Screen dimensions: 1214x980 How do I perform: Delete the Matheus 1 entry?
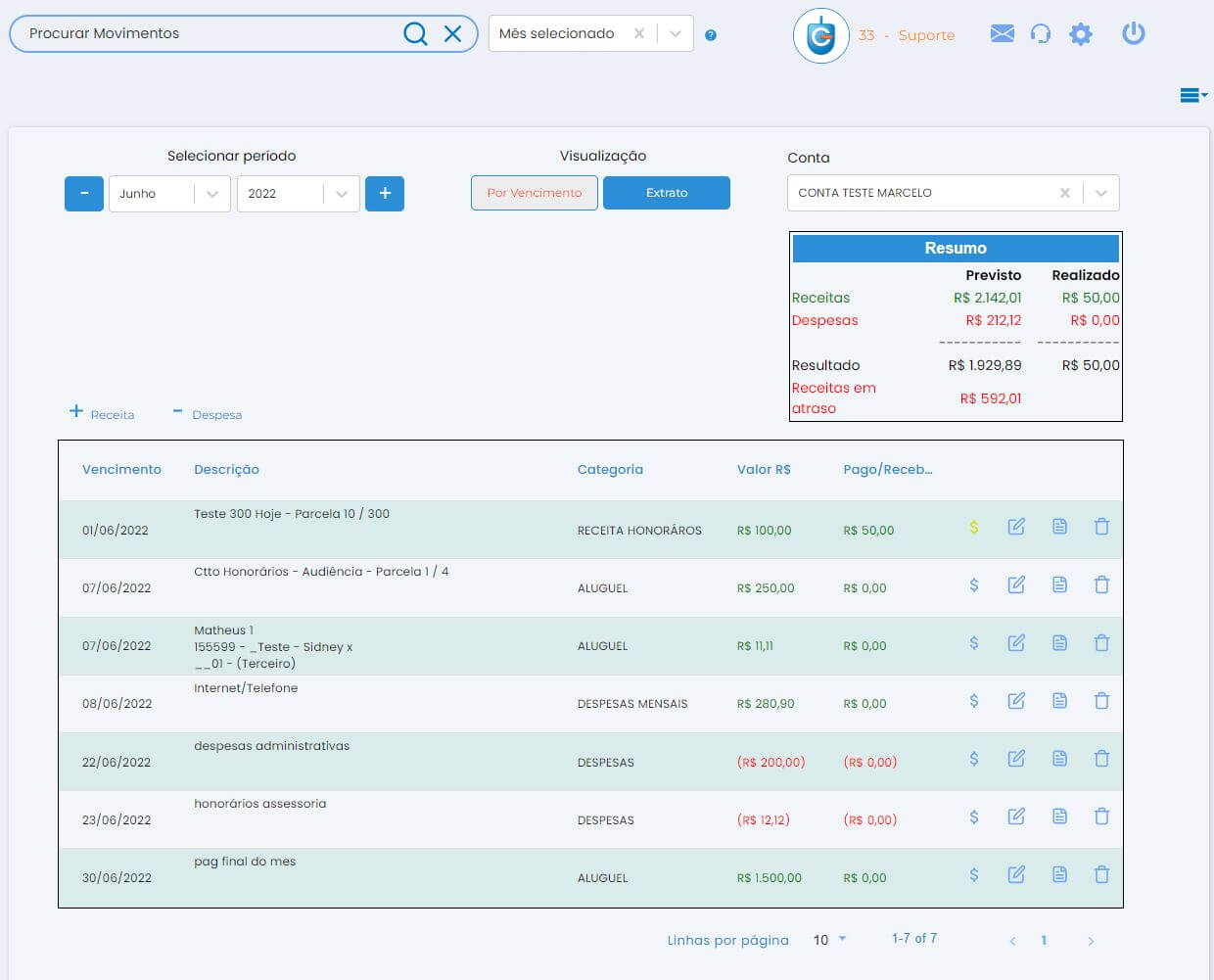pos(1101,642)
